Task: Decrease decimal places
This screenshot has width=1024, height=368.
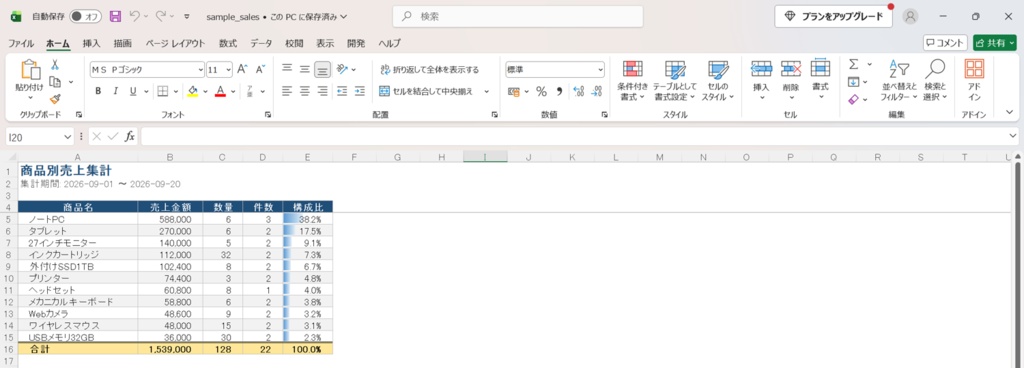Action: tap(596, 91)
